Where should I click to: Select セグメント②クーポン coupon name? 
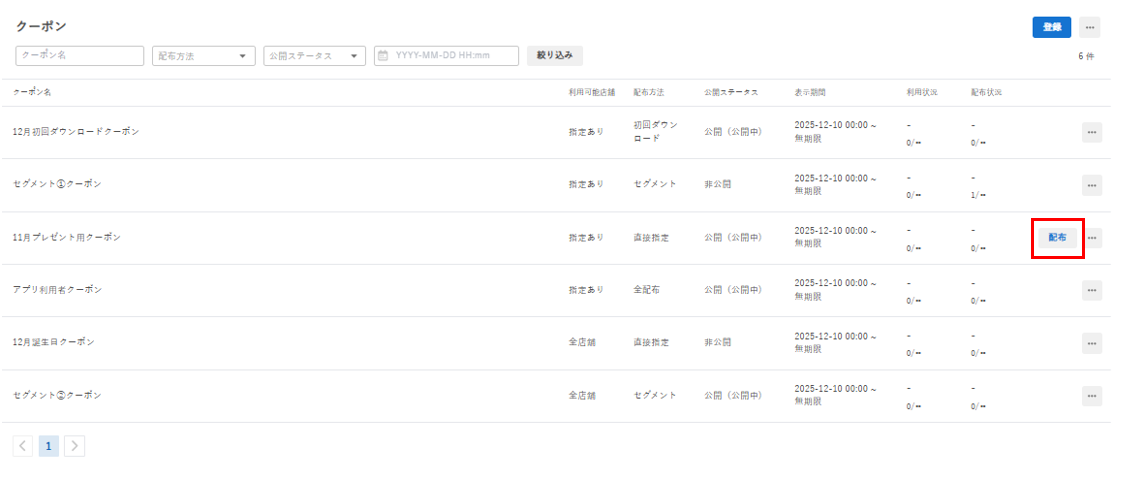point(57,396)
